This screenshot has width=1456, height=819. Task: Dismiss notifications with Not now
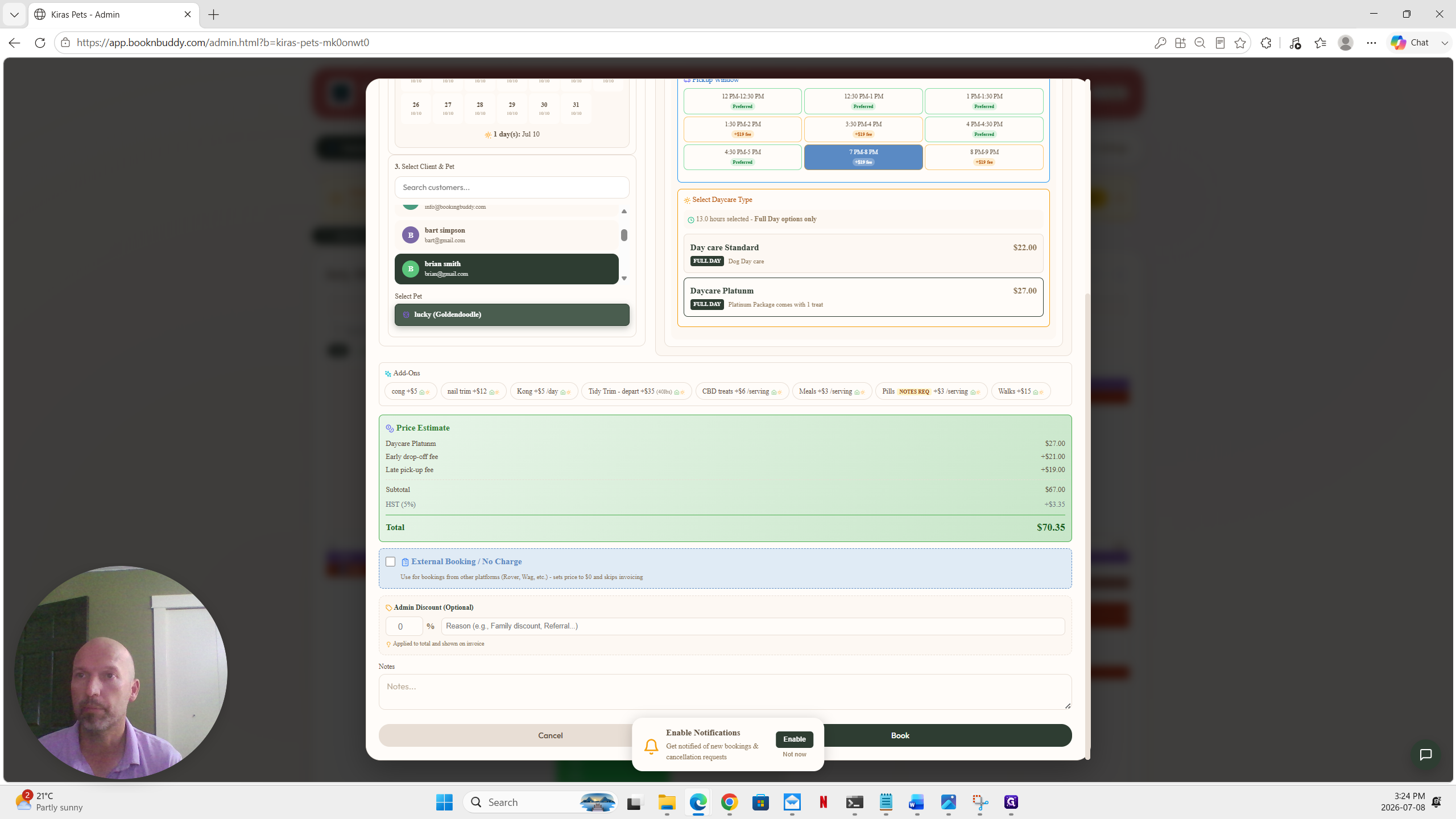pos(794,754)
